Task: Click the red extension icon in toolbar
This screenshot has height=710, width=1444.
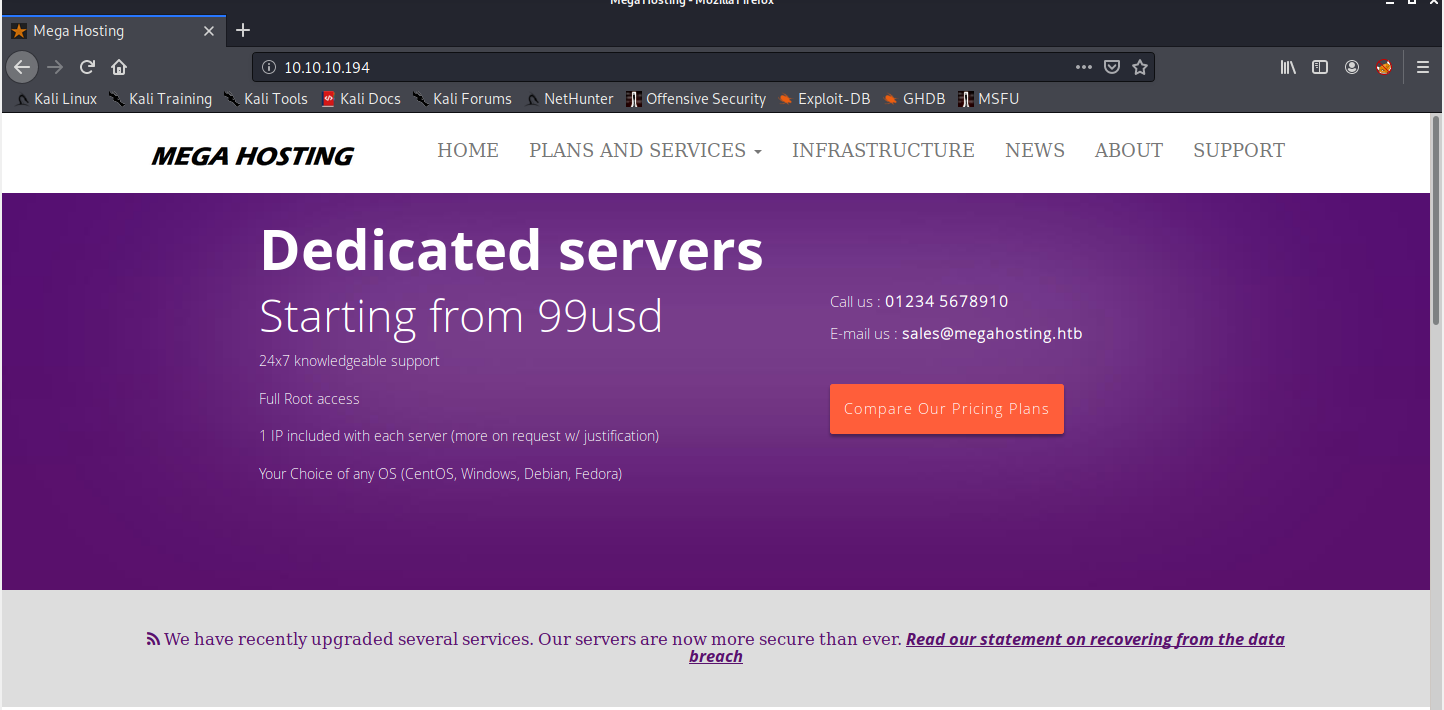Action: 1384,67
